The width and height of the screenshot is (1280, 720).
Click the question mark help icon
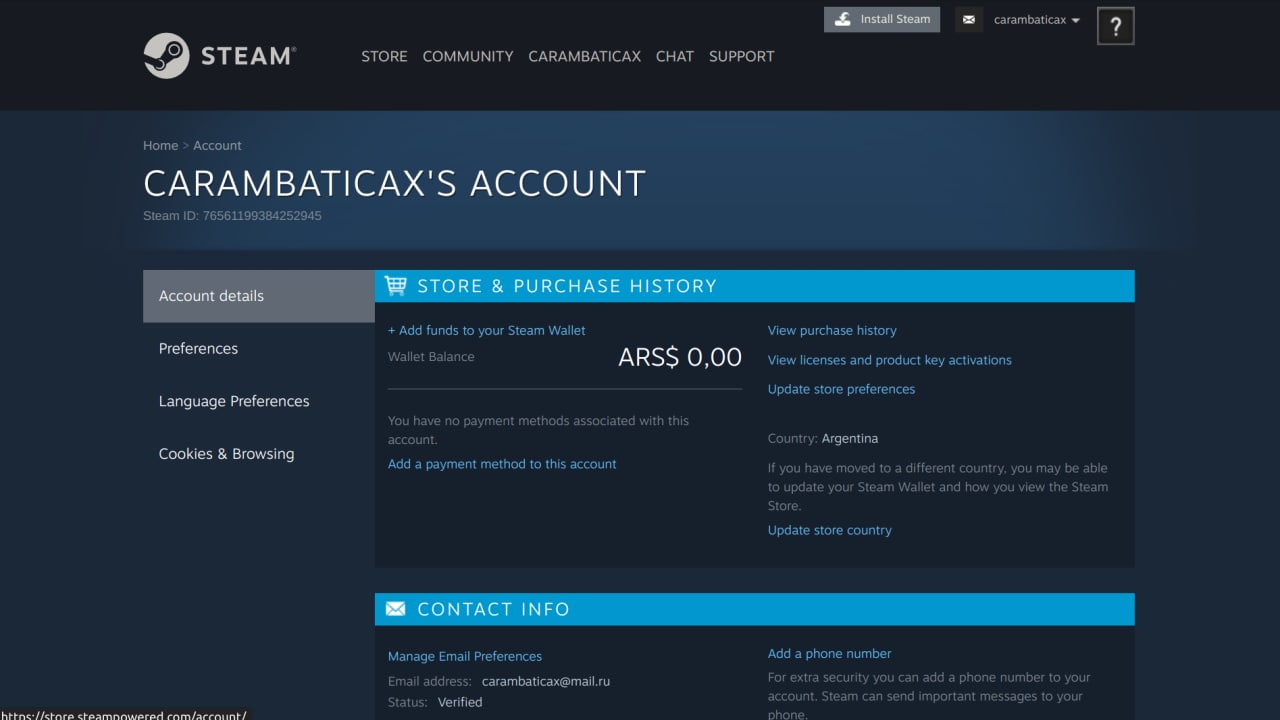1116,27
